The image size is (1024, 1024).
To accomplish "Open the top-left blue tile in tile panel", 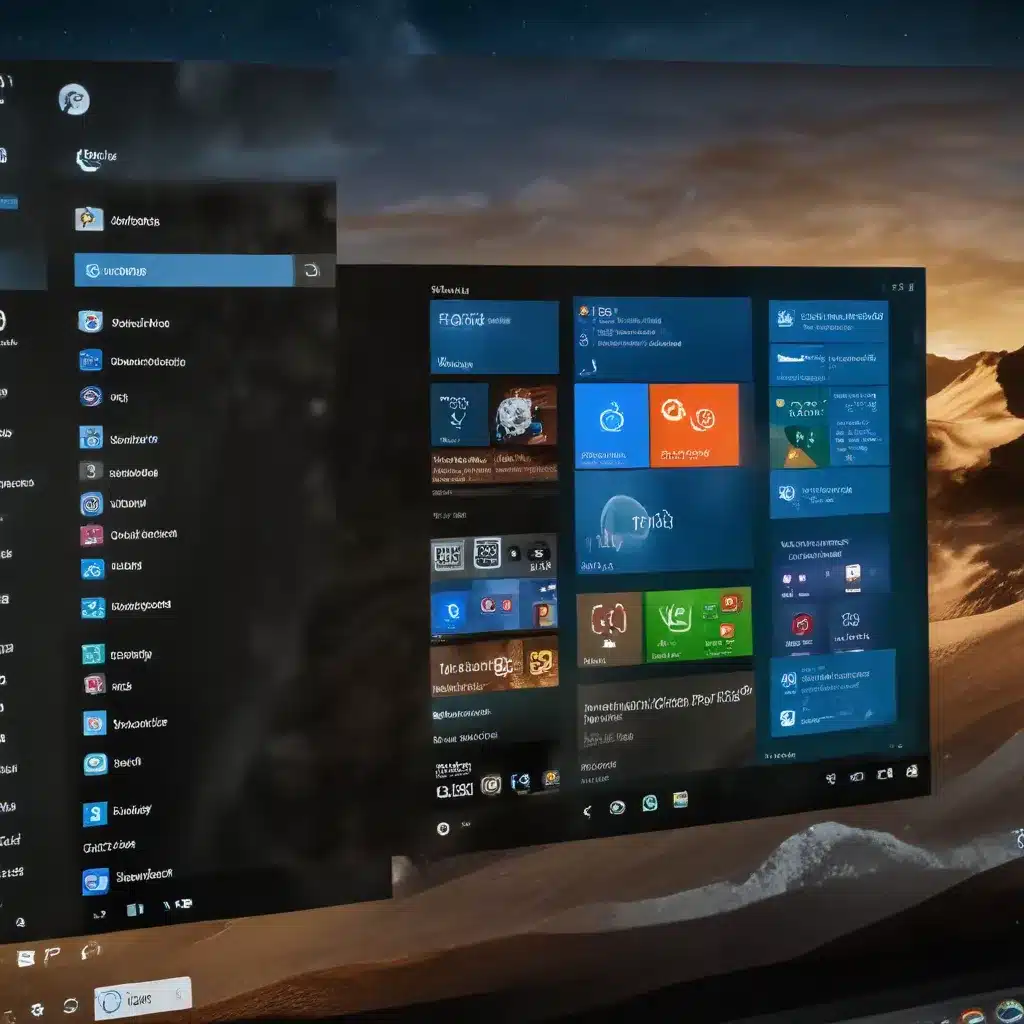I will (x=494, y=337).
